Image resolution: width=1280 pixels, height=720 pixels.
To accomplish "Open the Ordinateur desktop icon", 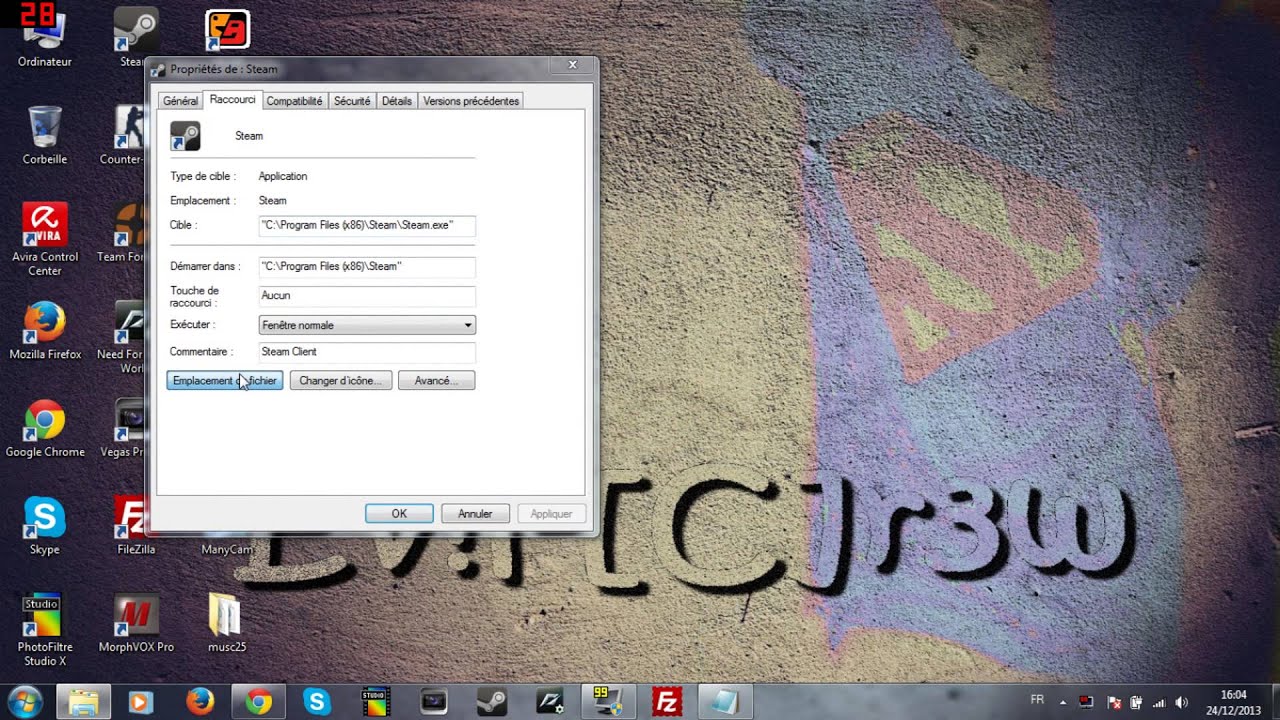I will tap(44, 38).
